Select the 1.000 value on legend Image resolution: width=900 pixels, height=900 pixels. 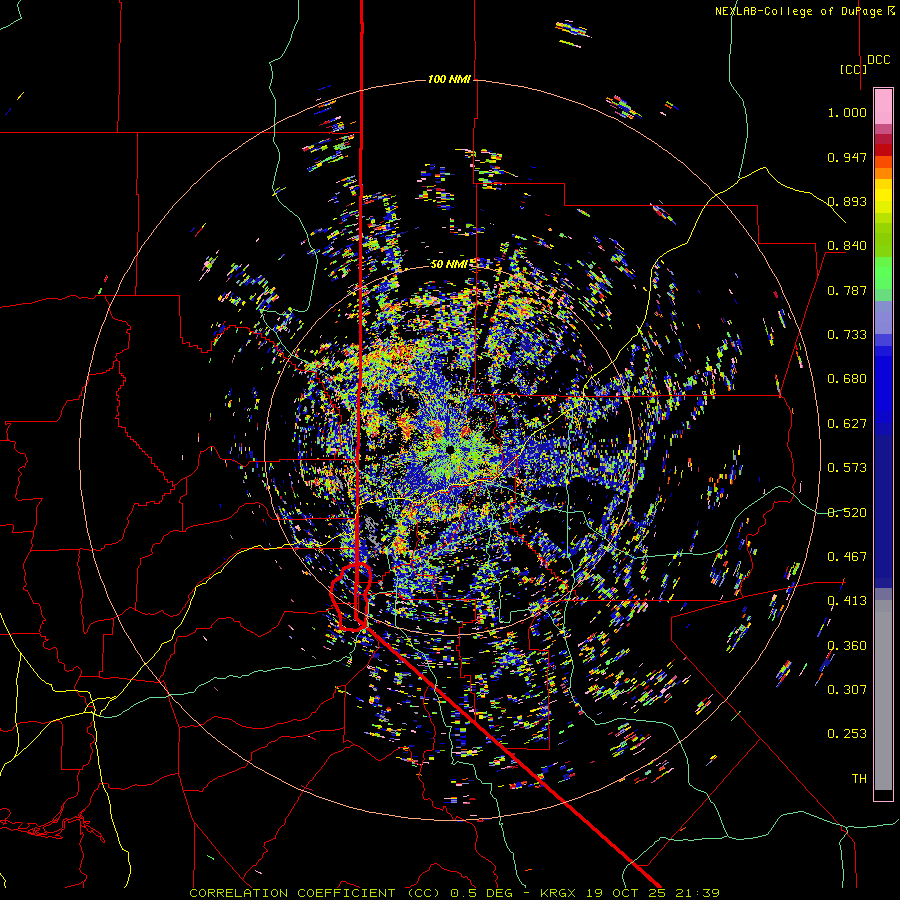(847, 112)
